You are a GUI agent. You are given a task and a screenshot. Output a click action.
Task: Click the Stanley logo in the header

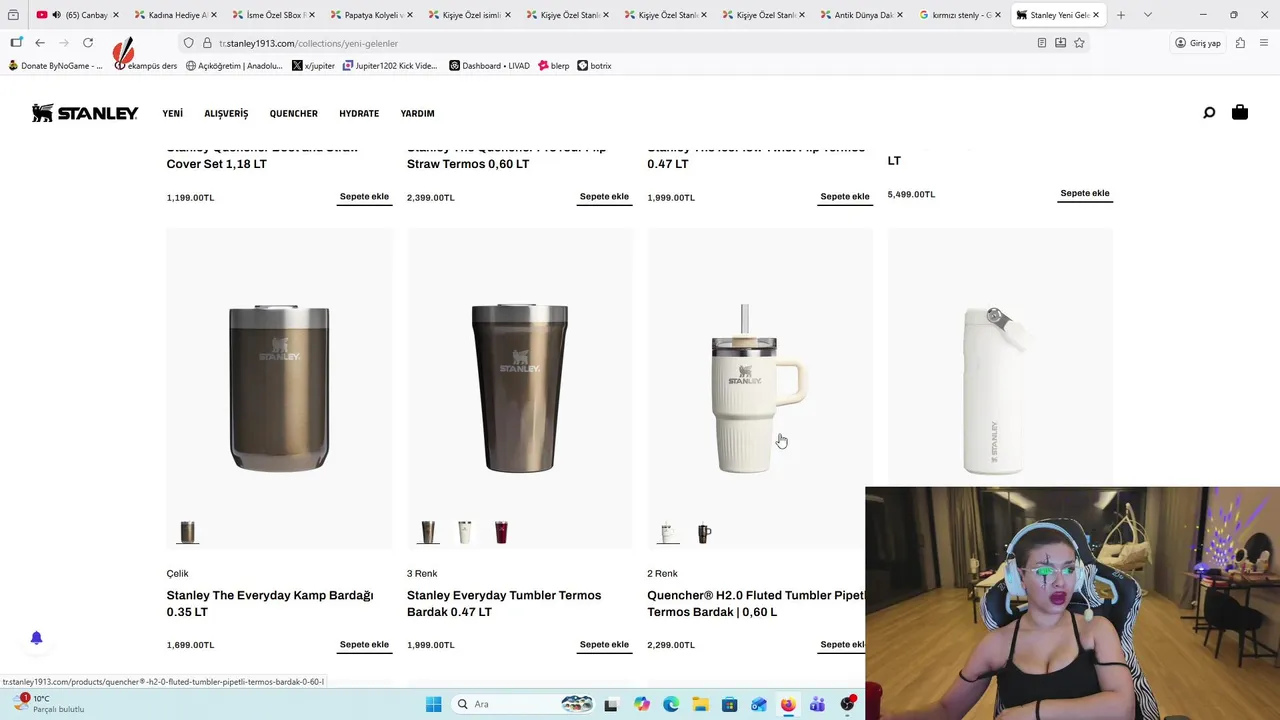point(85,113)
